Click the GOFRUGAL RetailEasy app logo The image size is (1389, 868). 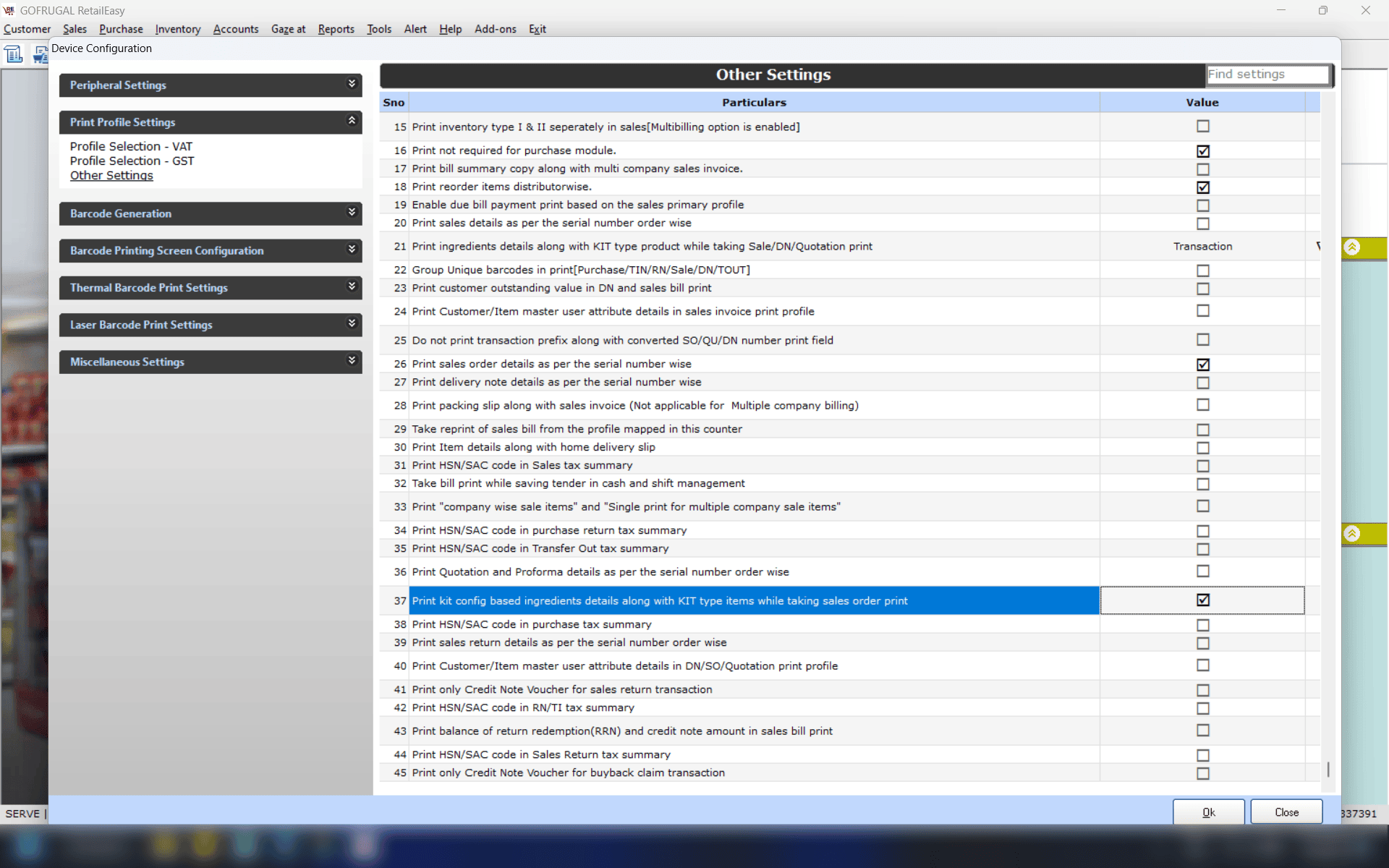coord(9,10)
